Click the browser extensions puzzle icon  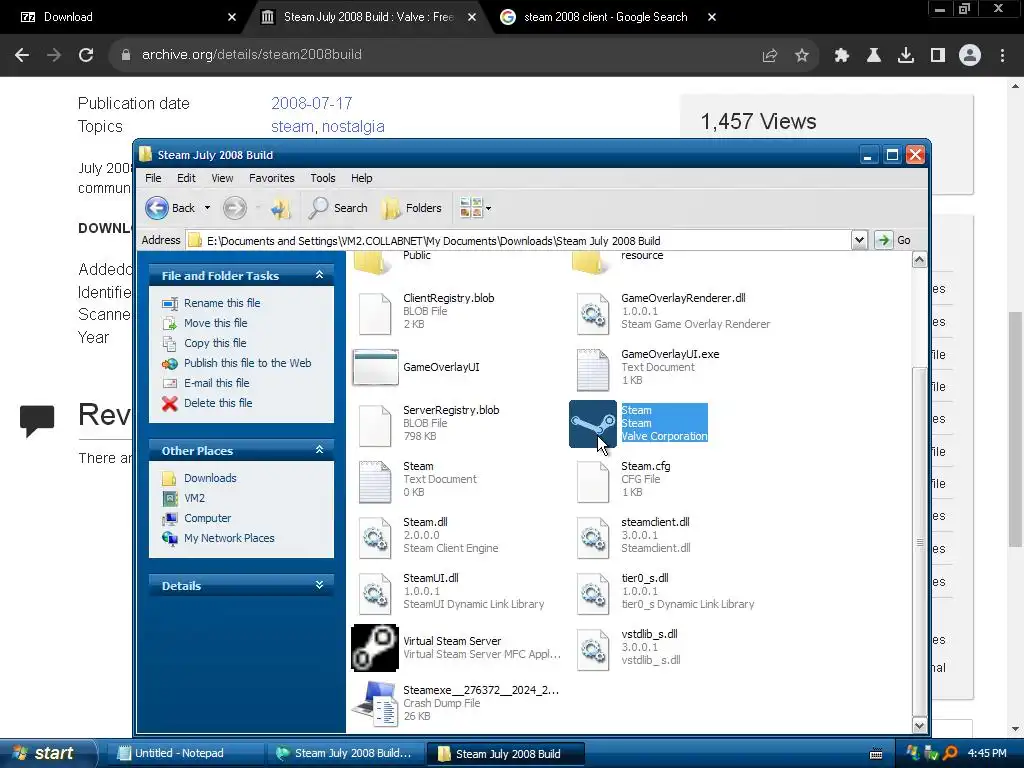[842, 55]
